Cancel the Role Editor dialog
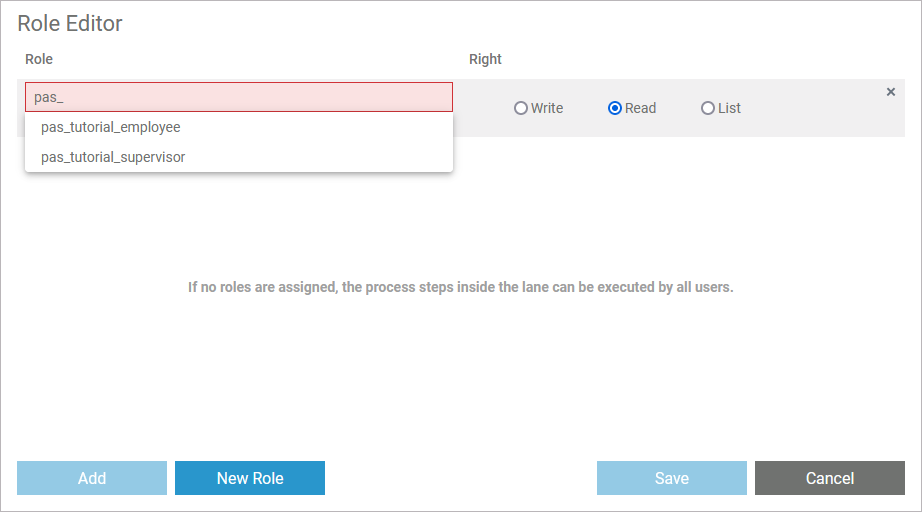This screenshot has width=922, height=512. (830, 478)
